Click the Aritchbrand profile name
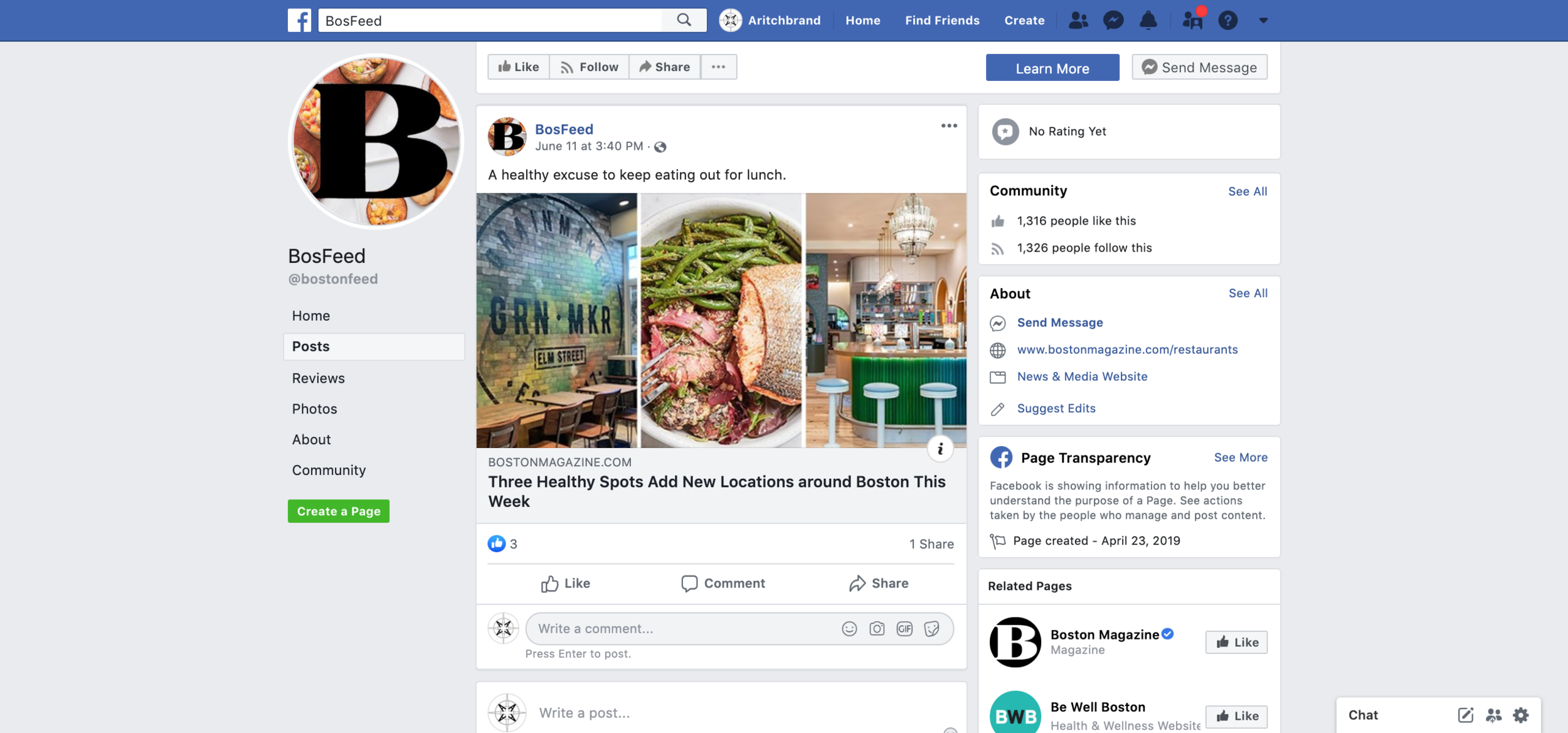This screenshot has width=1568, height=733. click(x=784, y=21)
